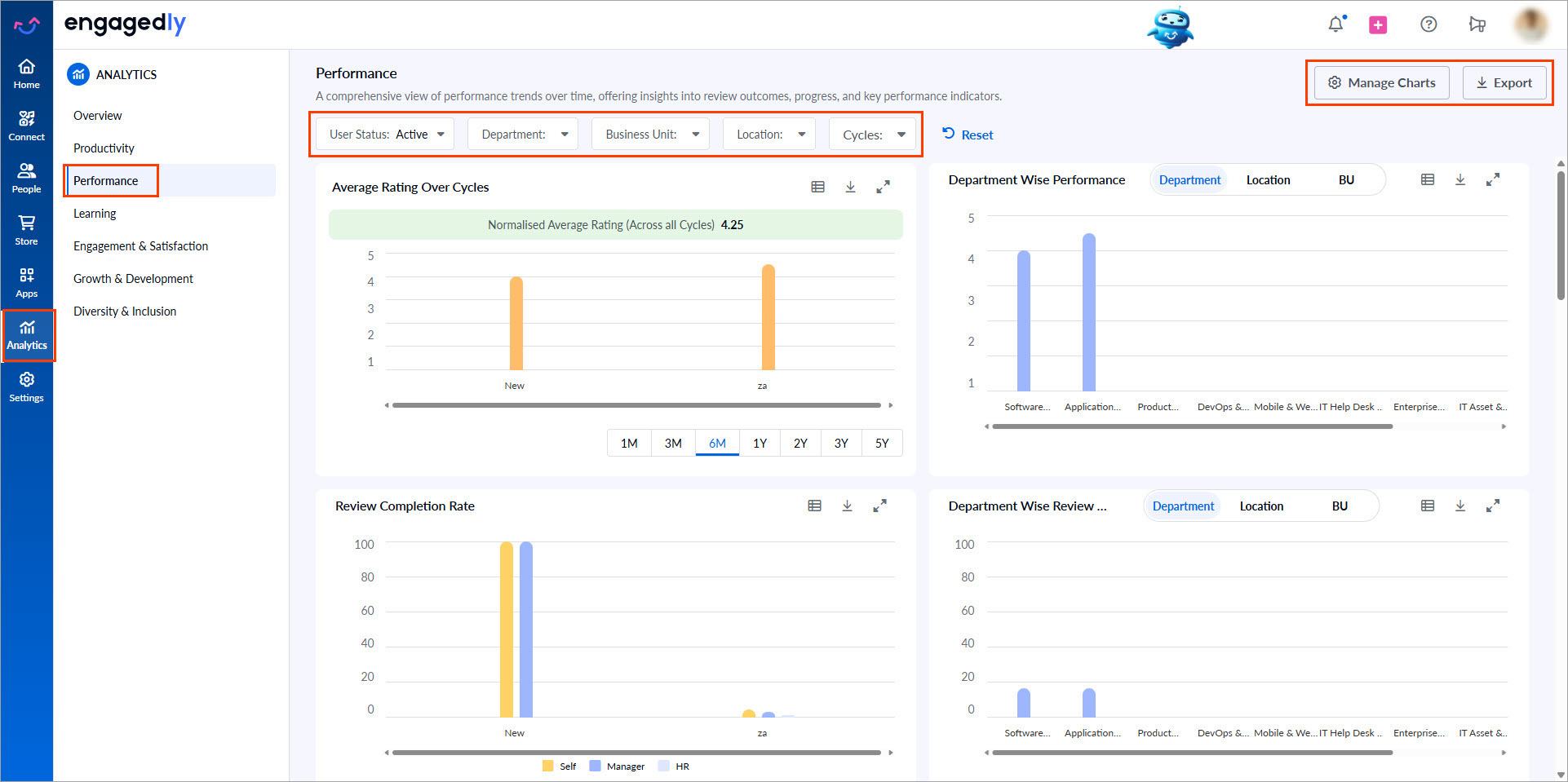Select the 3M time range button

[x=673, y=443]
